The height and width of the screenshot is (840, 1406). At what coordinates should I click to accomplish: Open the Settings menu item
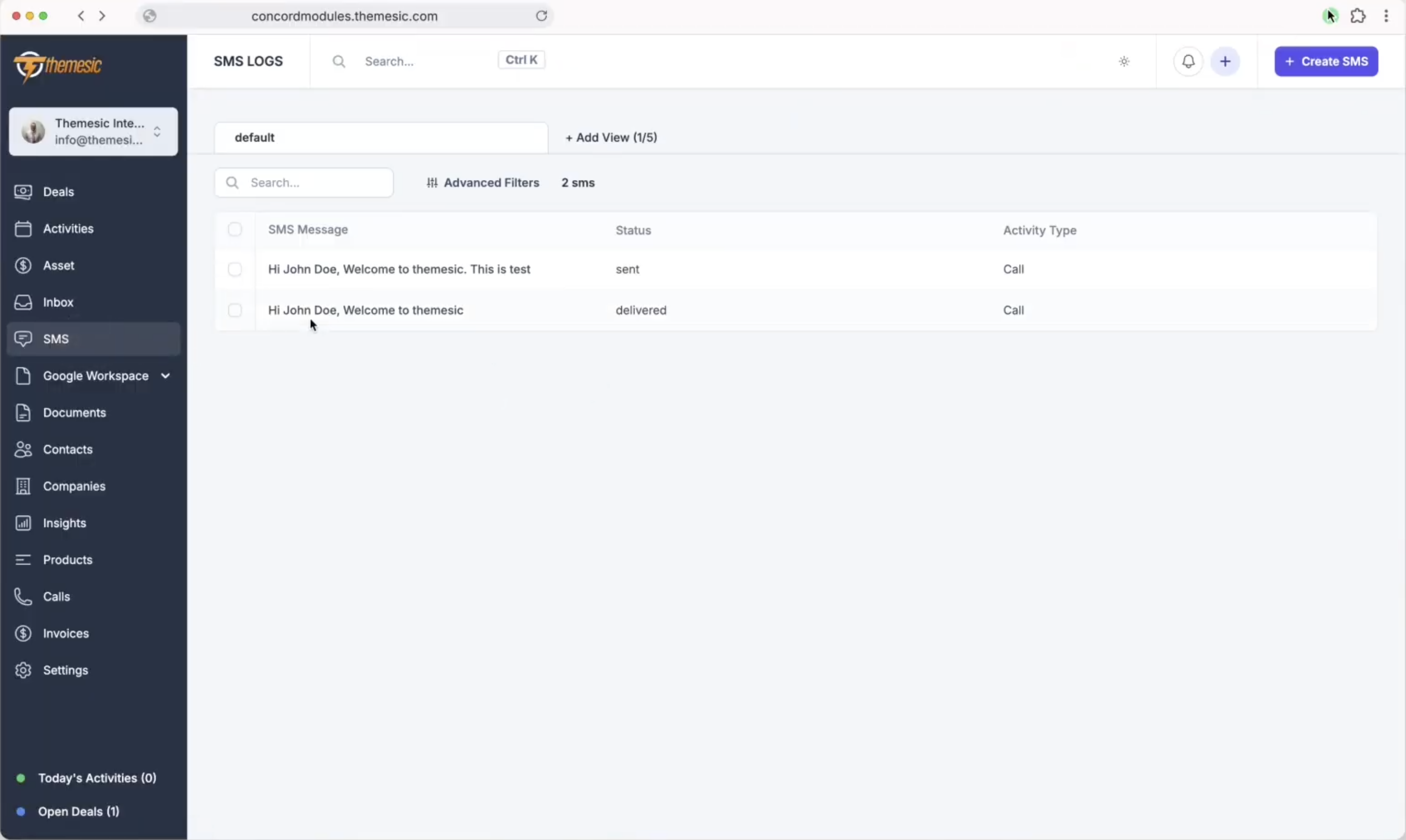tap(66, 669)
